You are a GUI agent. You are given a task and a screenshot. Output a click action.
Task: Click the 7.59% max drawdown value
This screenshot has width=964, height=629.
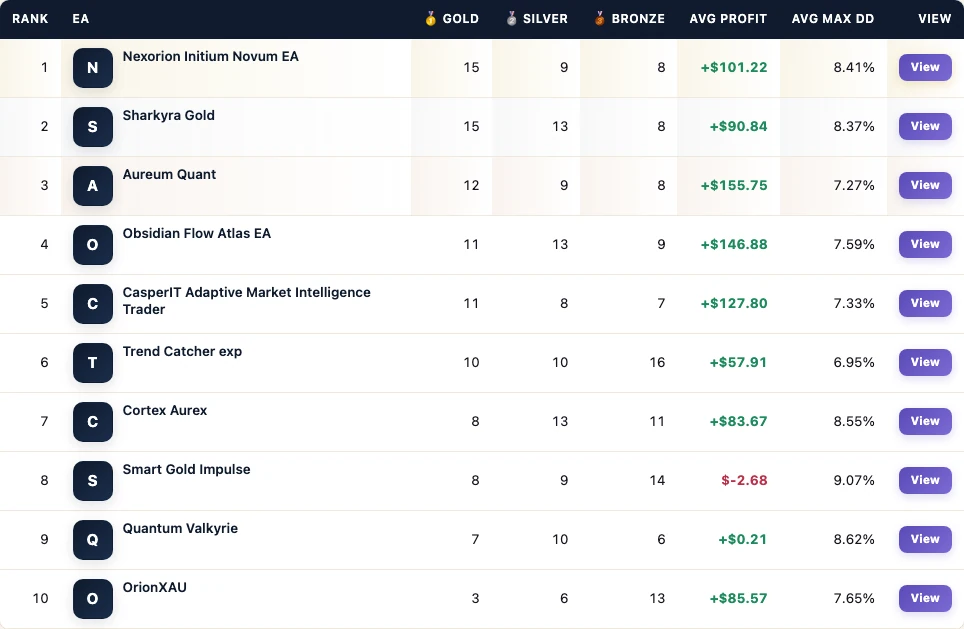[x=854, y=245]
